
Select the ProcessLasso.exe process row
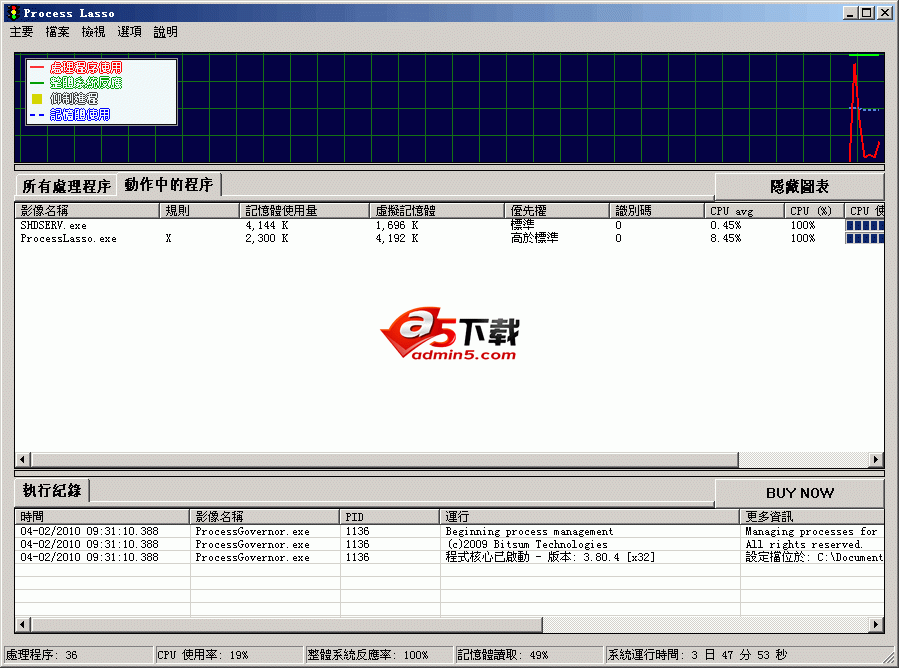69,239
